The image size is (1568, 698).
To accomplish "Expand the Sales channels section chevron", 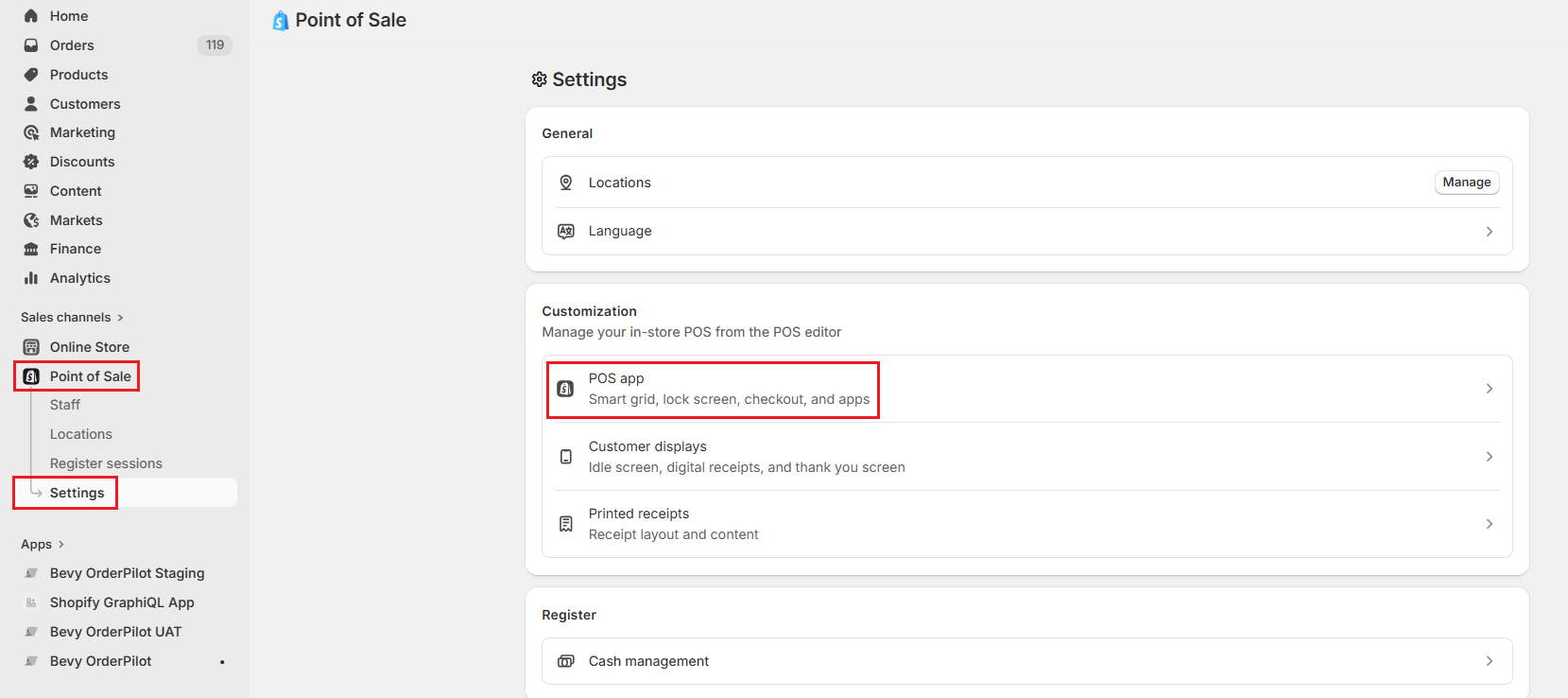I will pyautogui.click(x=120, y=318).
